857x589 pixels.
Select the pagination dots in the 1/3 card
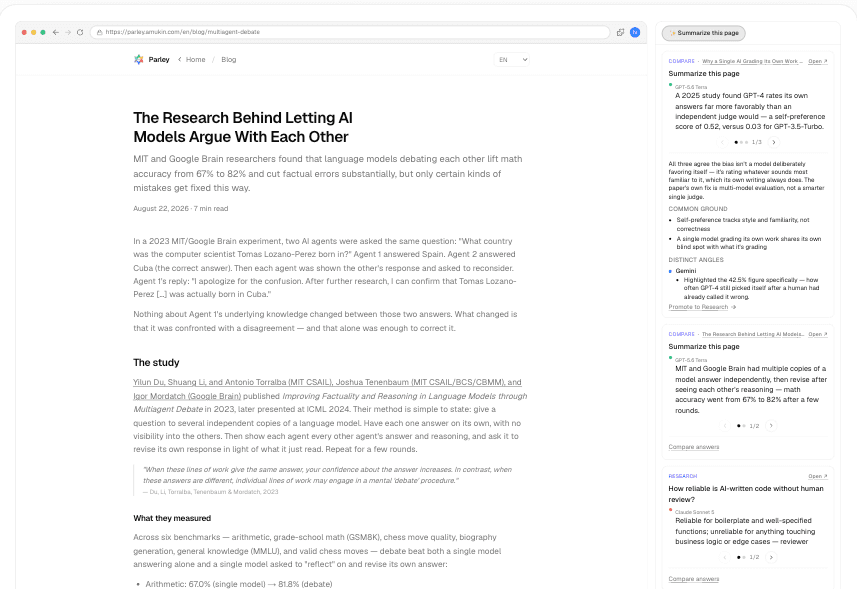(741, 142)
